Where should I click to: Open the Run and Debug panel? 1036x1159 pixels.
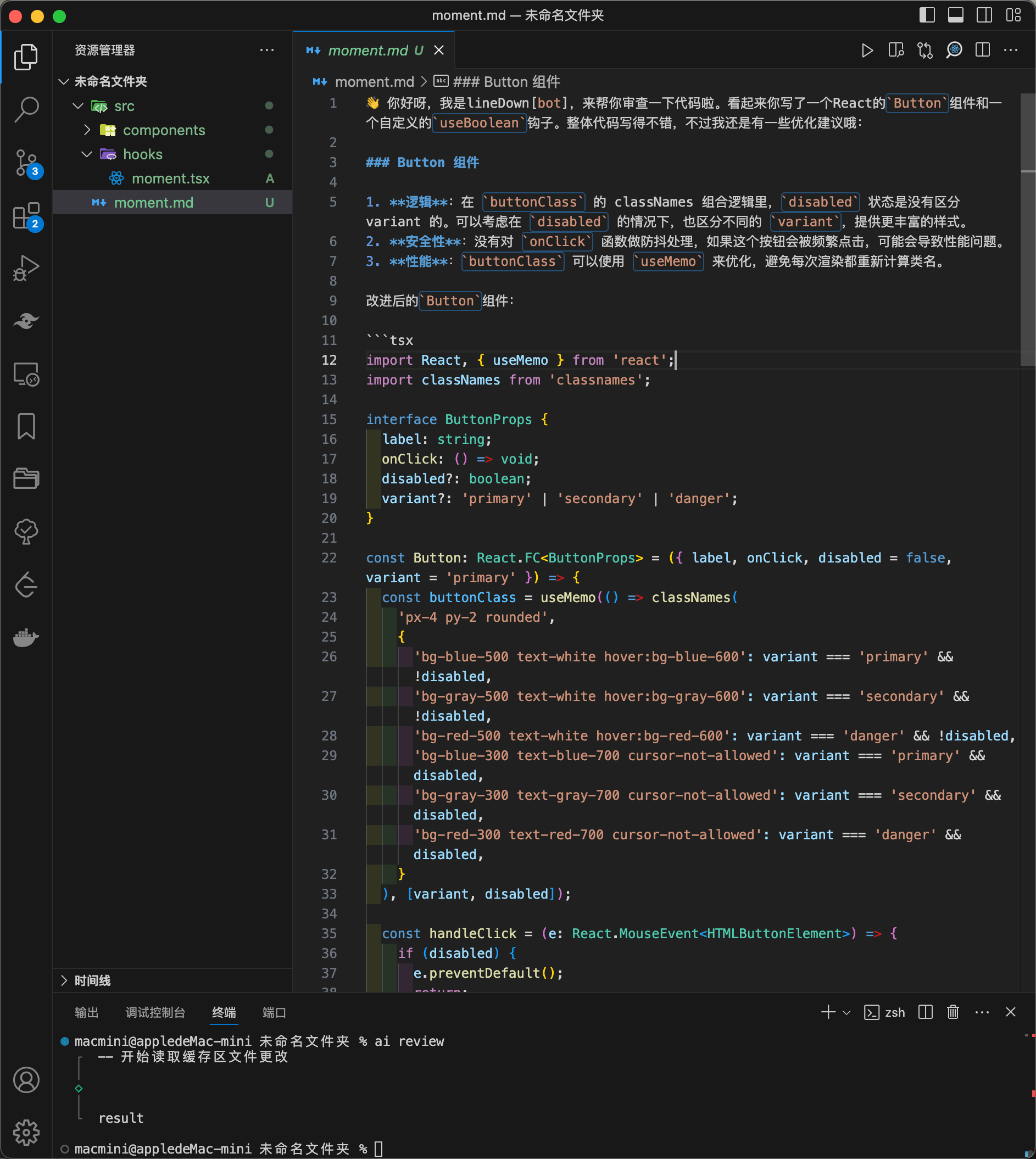[26, 268]
